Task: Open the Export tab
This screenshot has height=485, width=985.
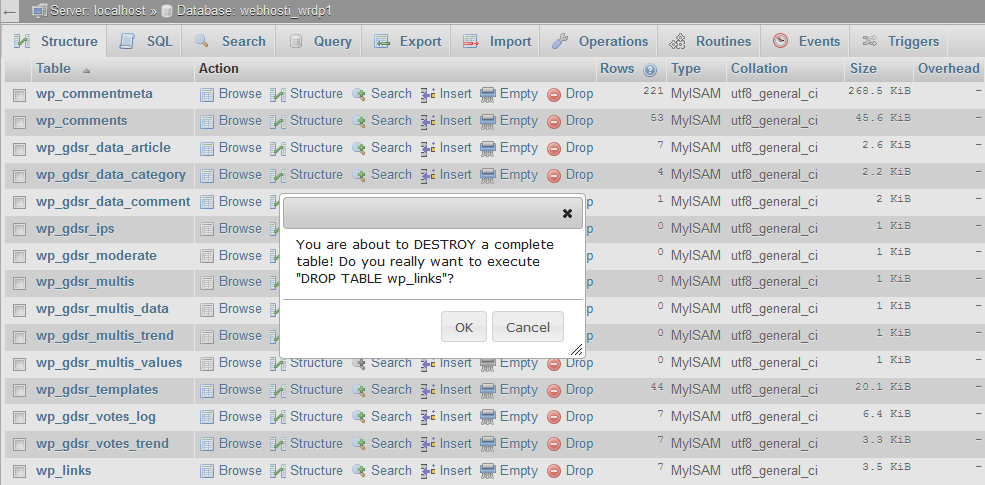Action: 407,42
